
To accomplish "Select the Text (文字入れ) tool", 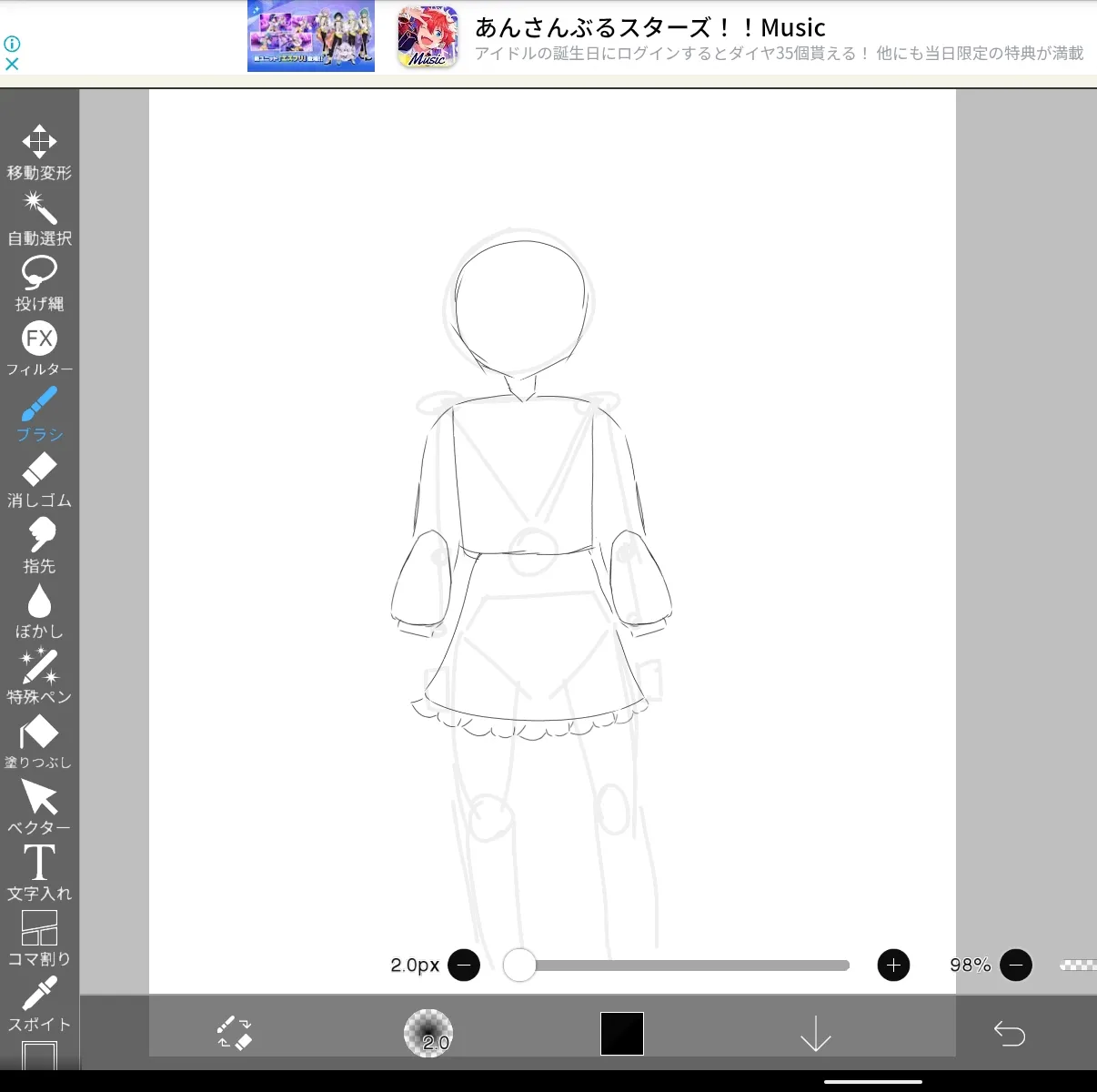I will point(39,874).
